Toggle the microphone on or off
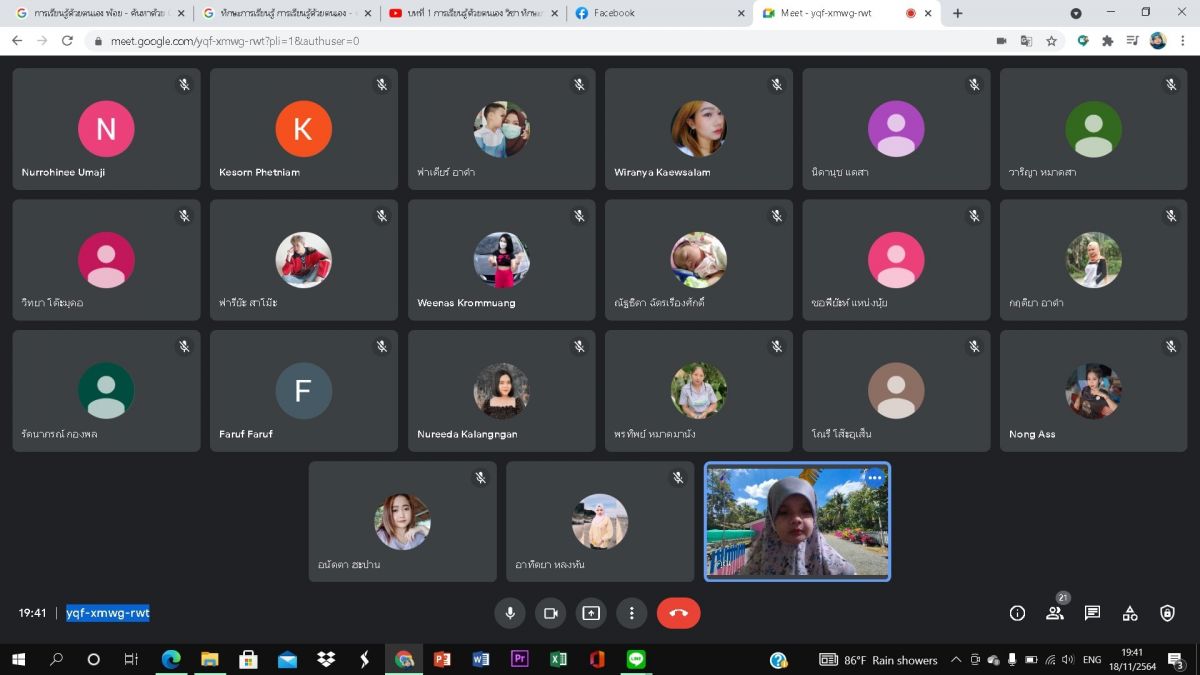The height and width of the screenshot is (675, 1200). pos(510,613)
